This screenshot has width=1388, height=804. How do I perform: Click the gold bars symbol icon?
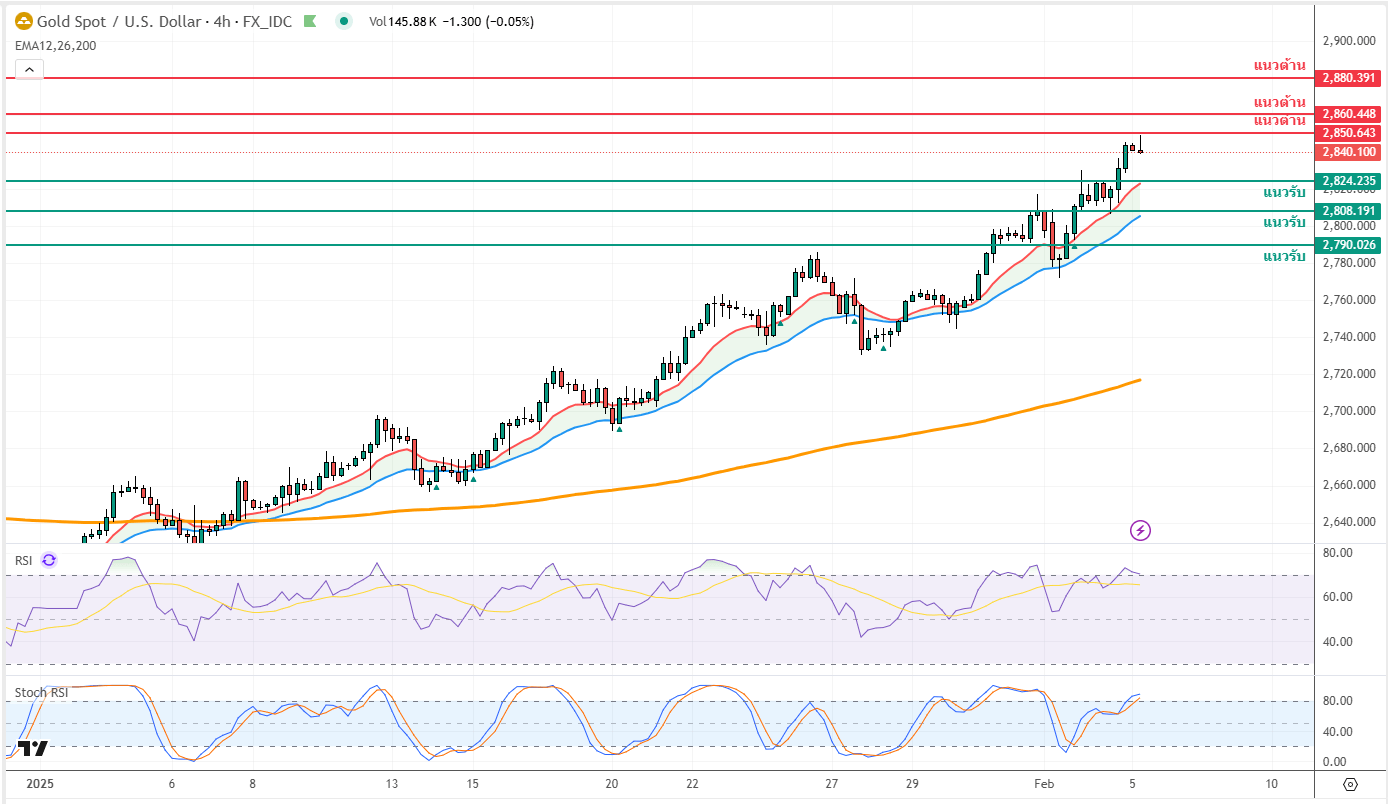click(23, 21)
